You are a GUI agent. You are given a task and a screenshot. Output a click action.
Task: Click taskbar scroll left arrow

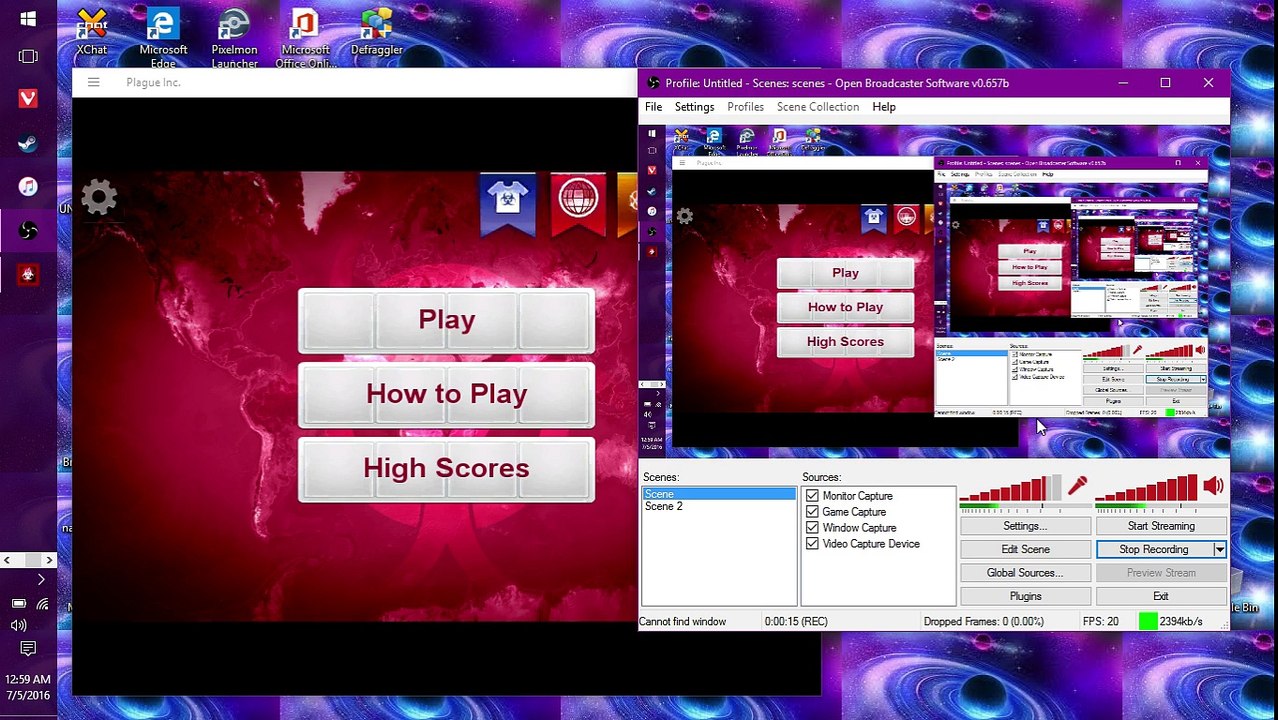7,560
